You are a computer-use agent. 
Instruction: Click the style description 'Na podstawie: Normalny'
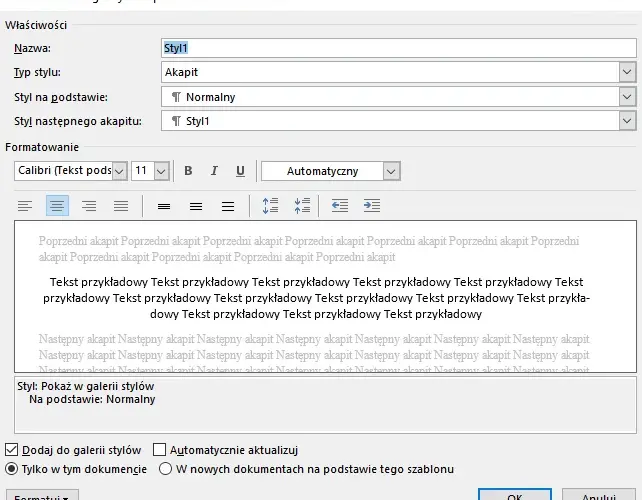(92, 399)
